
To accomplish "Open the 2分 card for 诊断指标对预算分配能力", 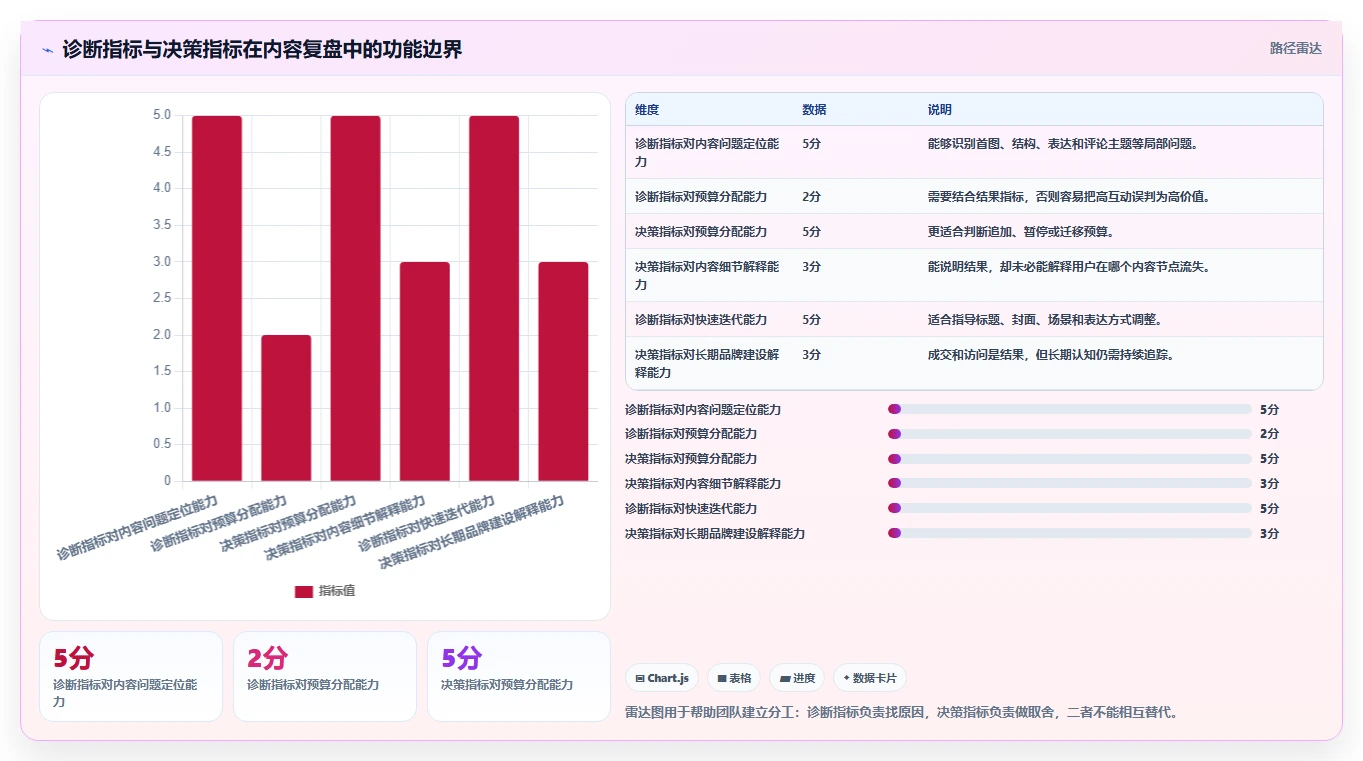I will 325,676.
